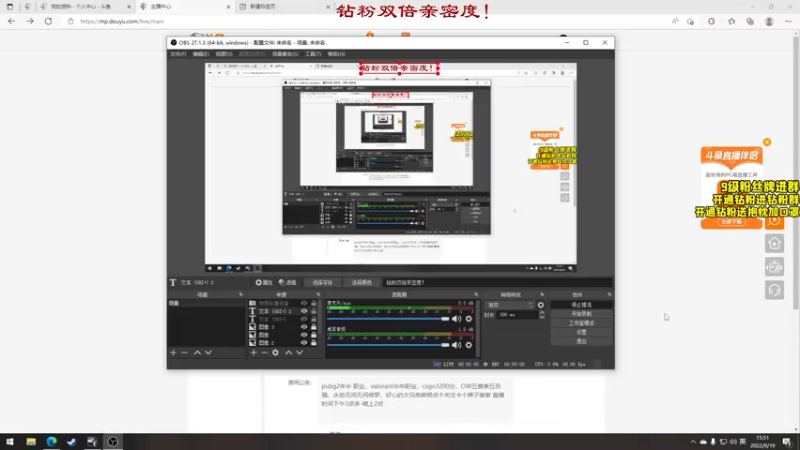
Task: Click Studio Mode button in Controls
Action: pos(582,323)
